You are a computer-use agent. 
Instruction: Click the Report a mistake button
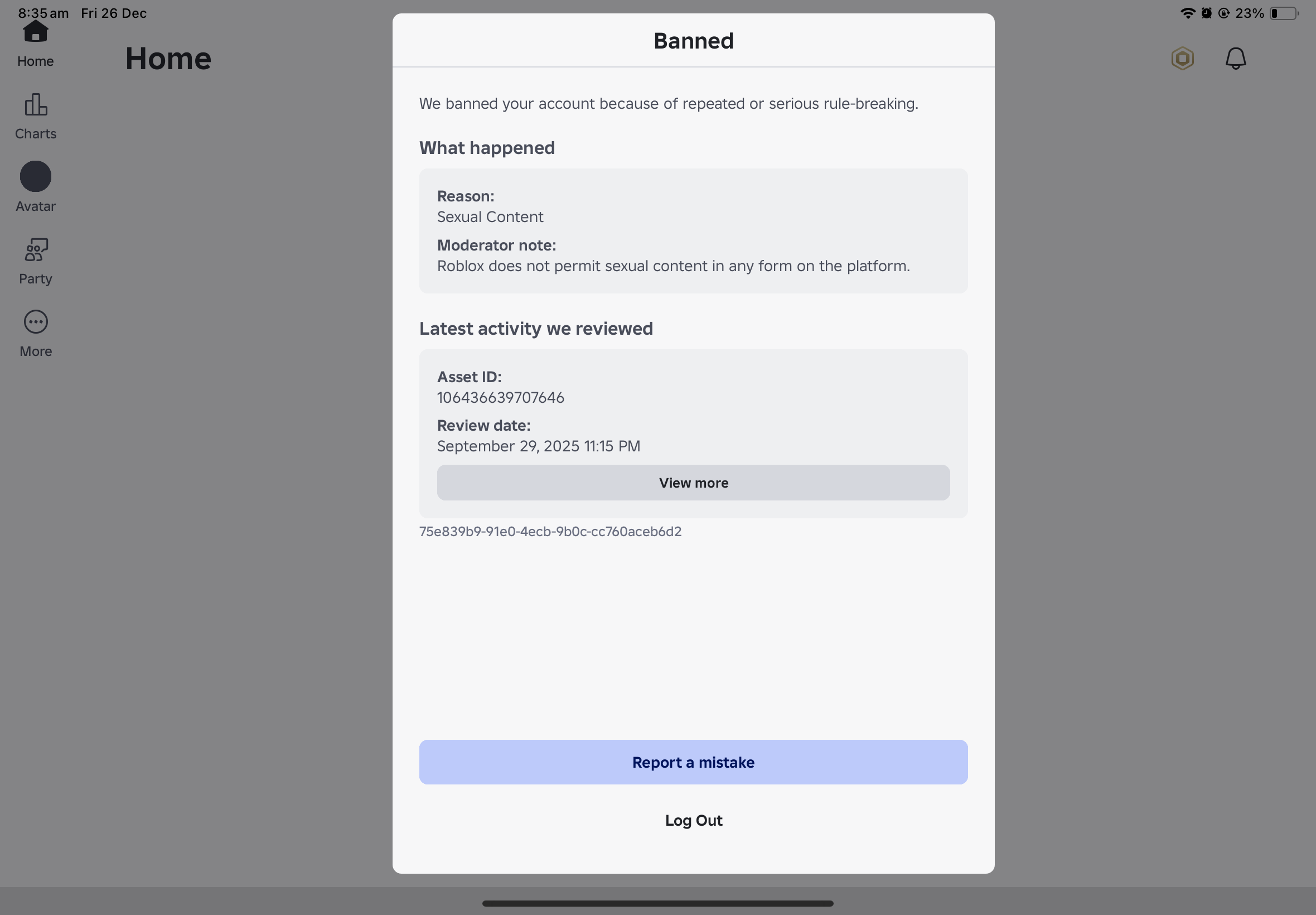[693, 762]
